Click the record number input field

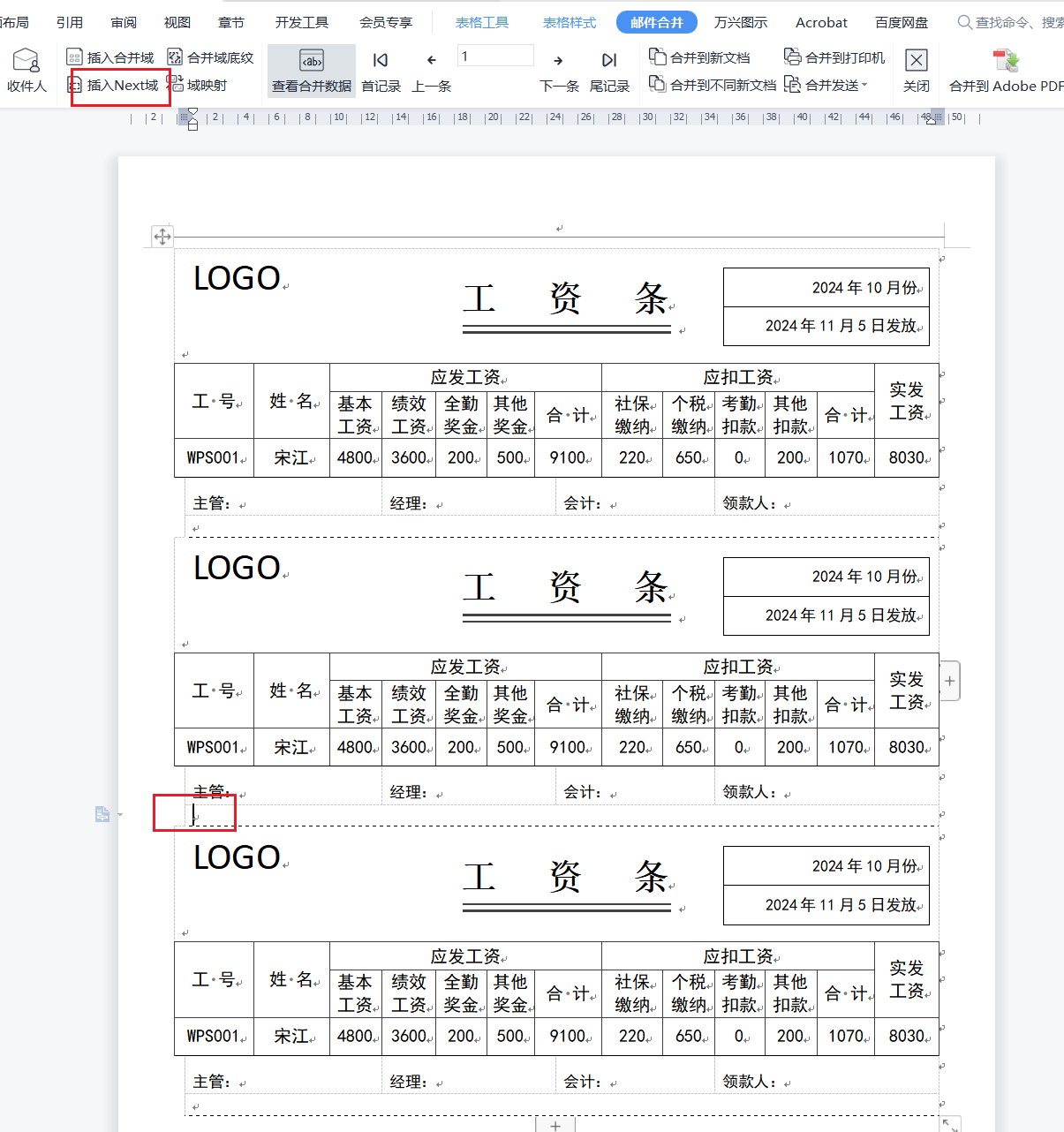click(x=495, y=57)
